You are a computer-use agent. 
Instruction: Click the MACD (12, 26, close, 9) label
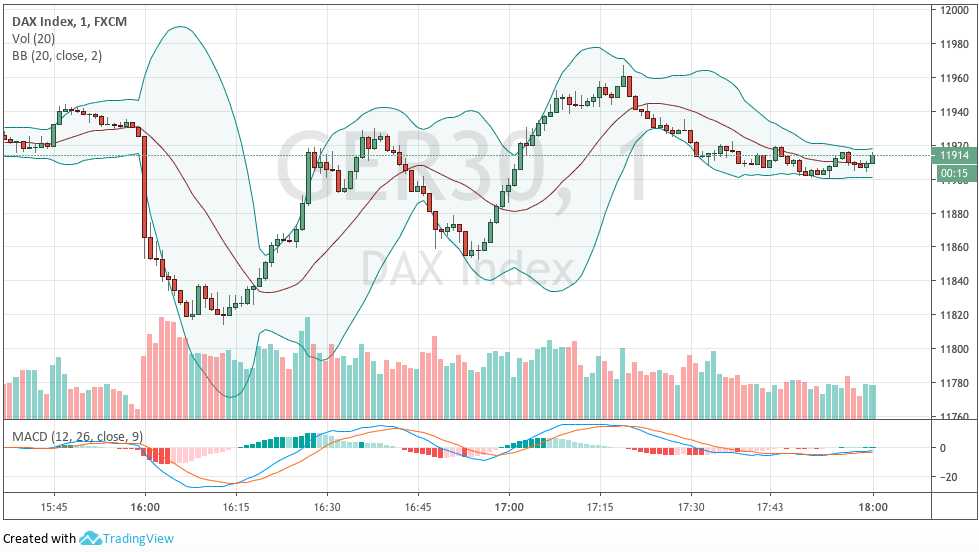75,436
